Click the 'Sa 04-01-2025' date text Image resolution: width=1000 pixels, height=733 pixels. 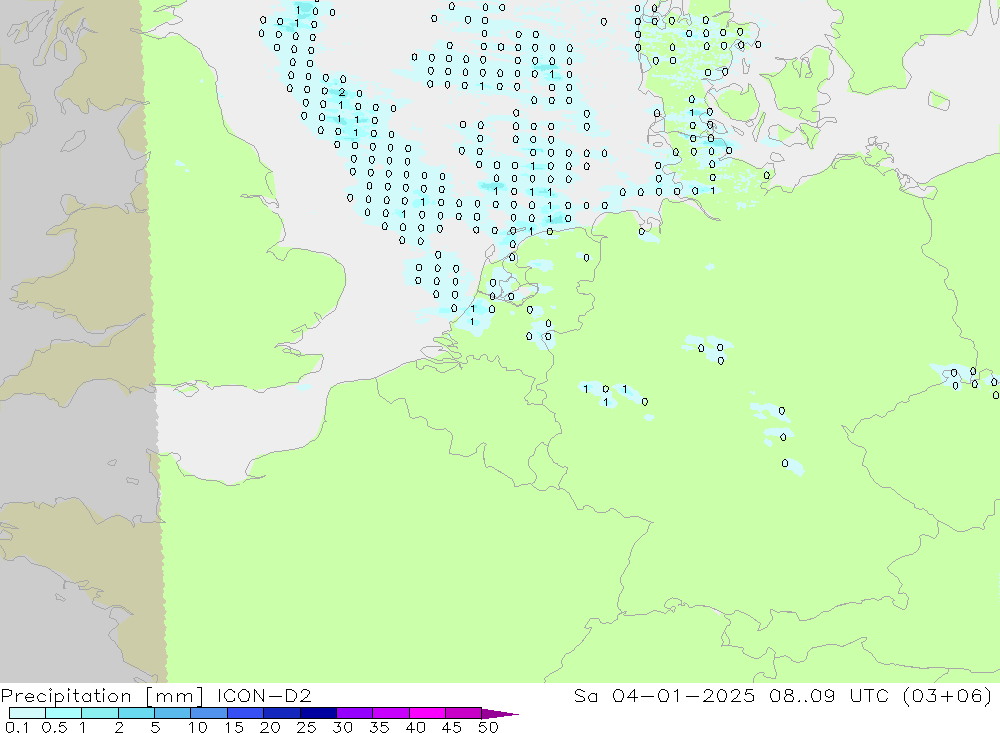click(664, 695)
